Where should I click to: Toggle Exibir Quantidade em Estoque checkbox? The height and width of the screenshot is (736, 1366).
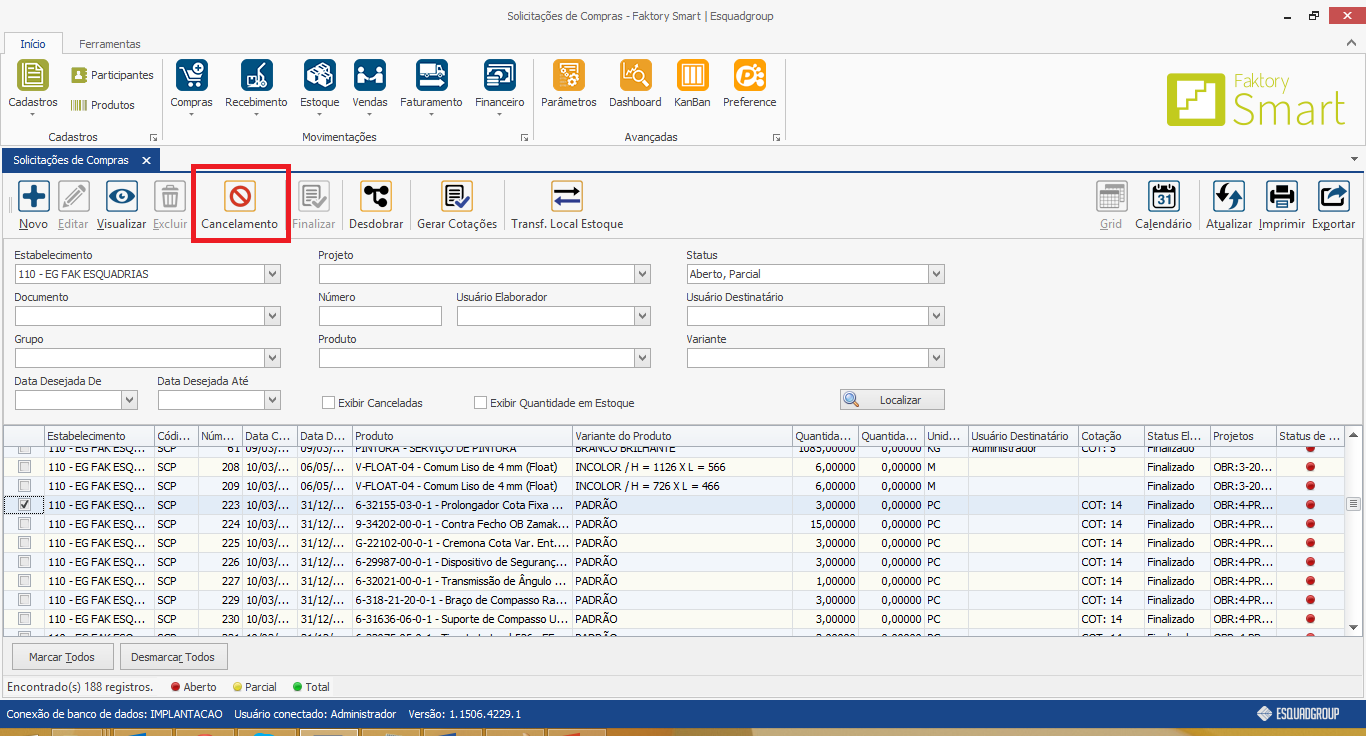tap(481, 403)
